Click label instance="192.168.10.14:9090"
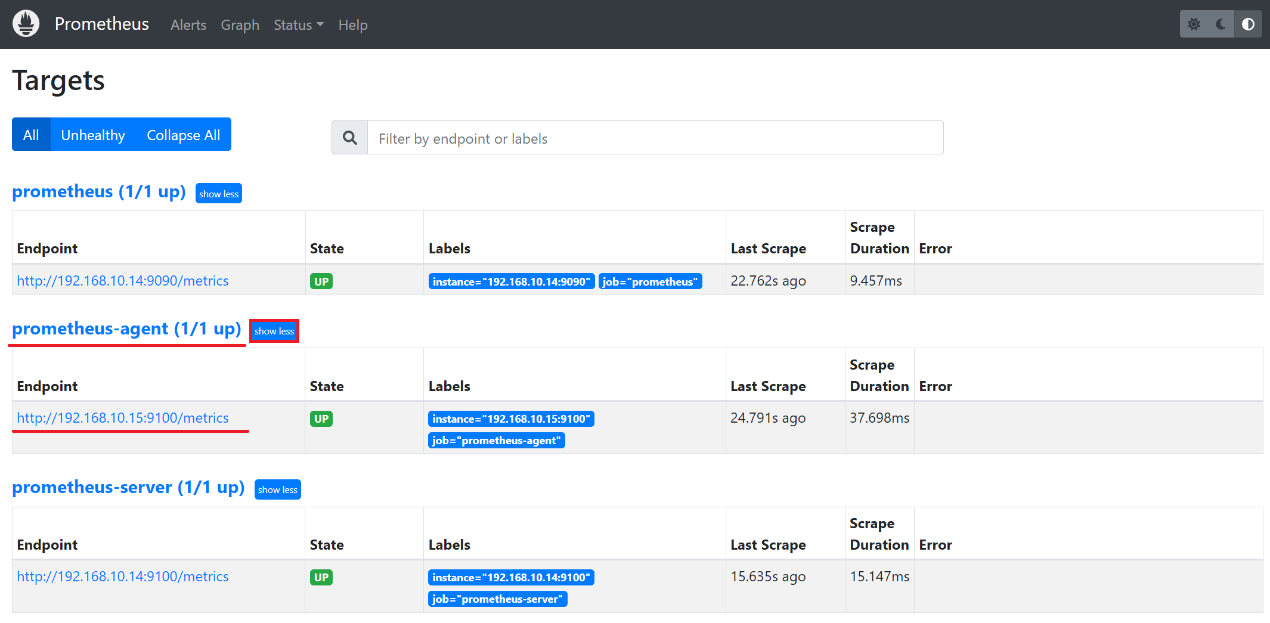 tap(512, 282)
